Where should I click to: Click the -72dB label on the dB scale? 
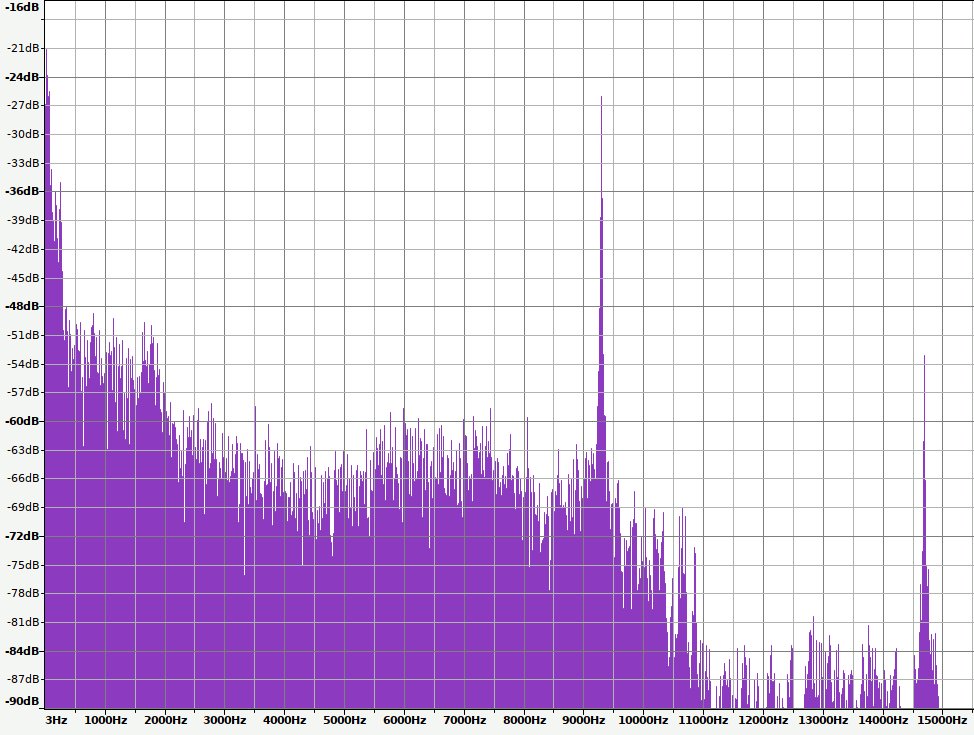coord(22,536)
